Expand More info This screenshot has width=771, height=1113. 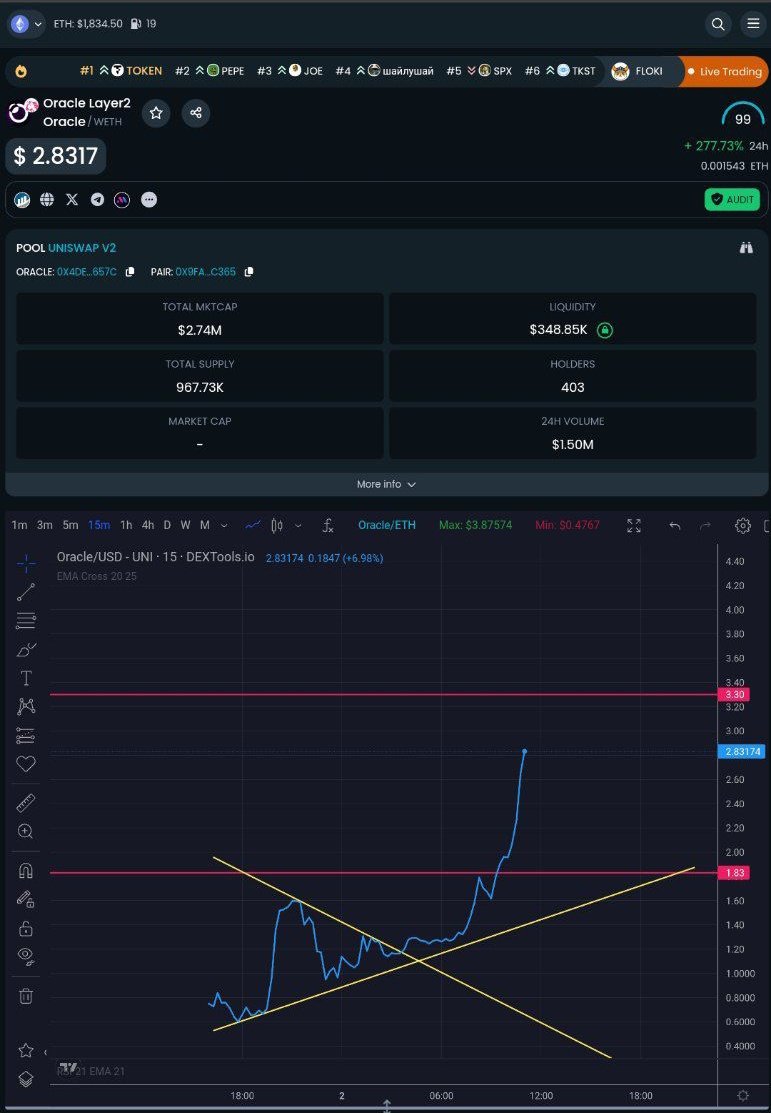coord(386,484)
